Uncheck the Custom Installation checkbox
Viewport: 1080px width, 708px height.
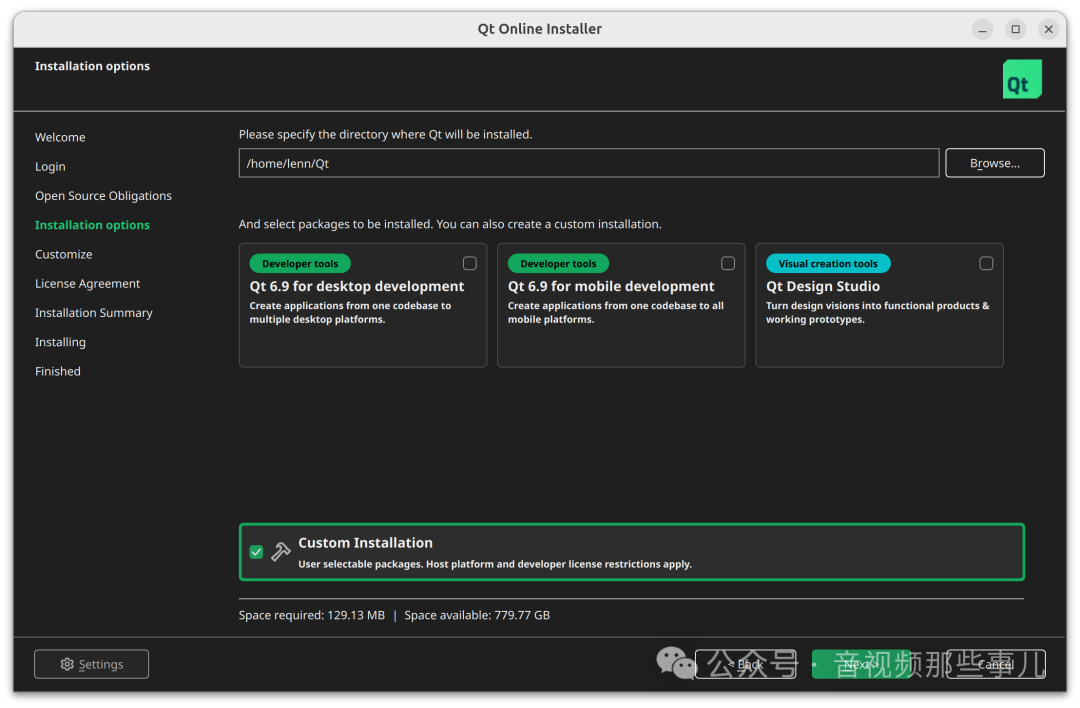point(256,552)
